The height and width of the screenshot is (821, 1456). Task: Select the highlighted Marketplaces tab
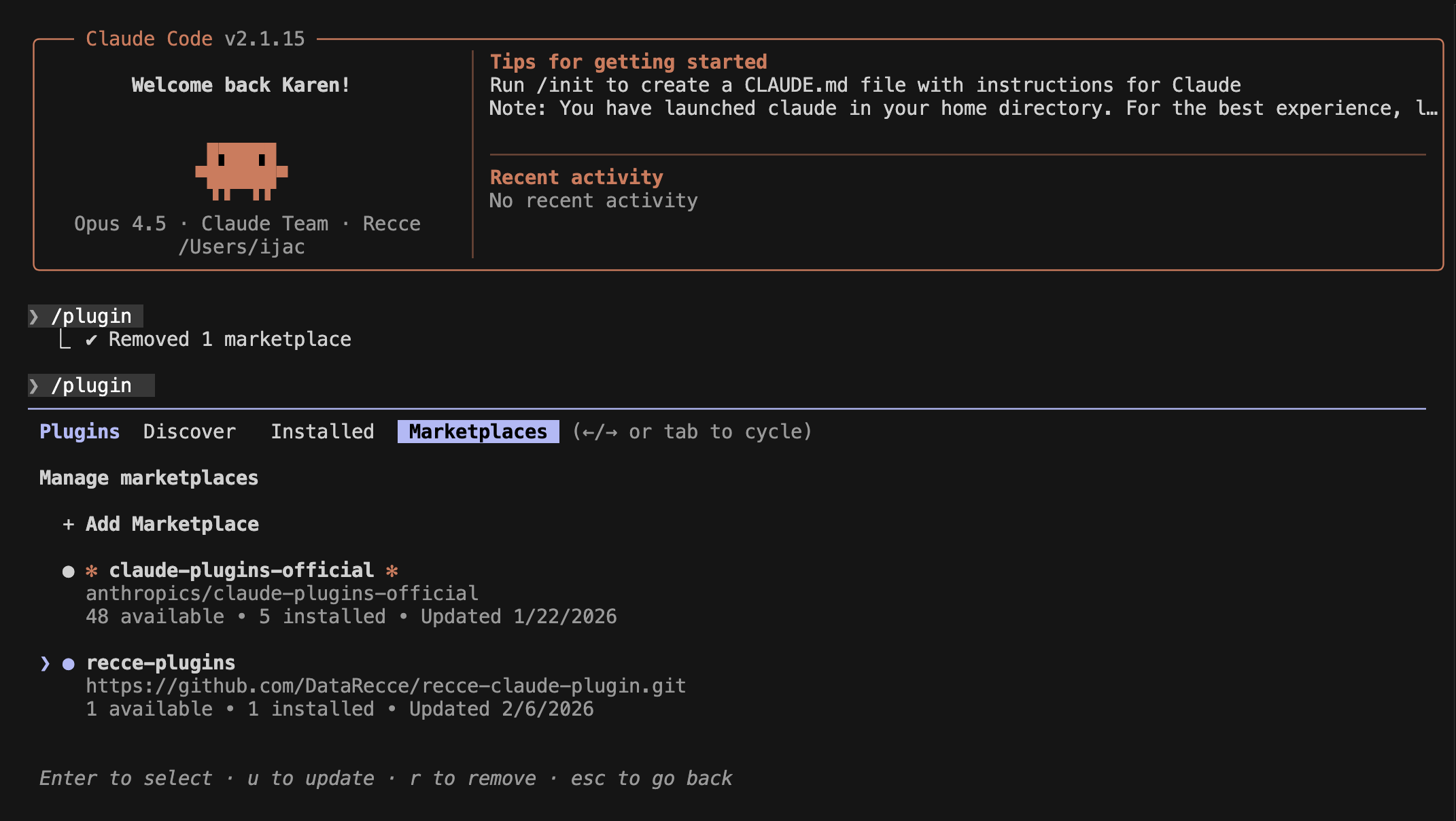click(478, 432)
